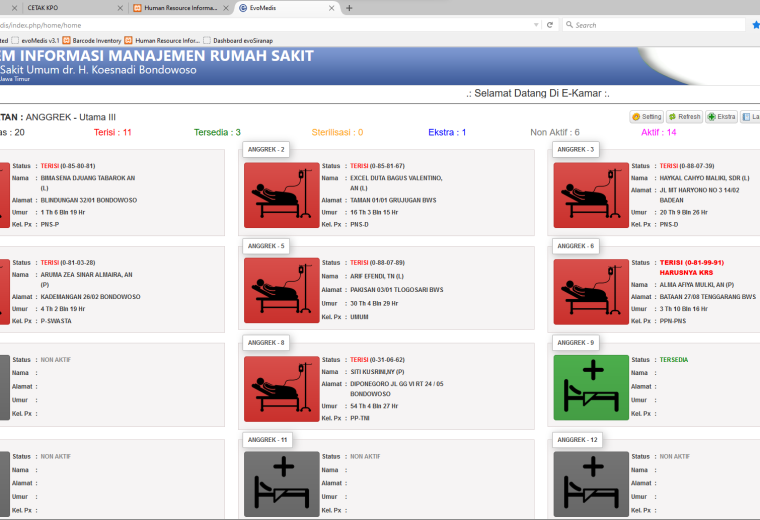
Task: Select the ANGGREK - 8 occupied bed icon
Action: 282,389
